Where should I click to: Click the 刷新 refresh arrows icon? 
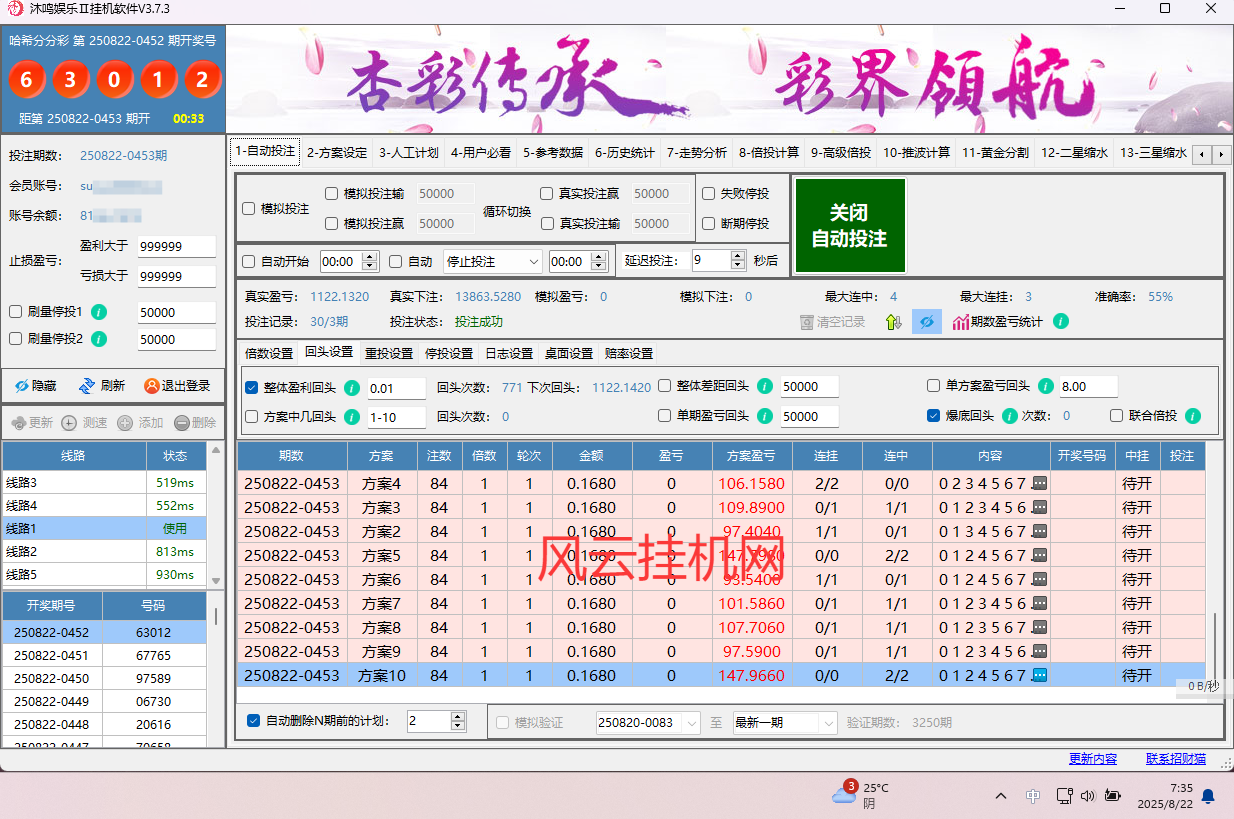coord(87,386)
